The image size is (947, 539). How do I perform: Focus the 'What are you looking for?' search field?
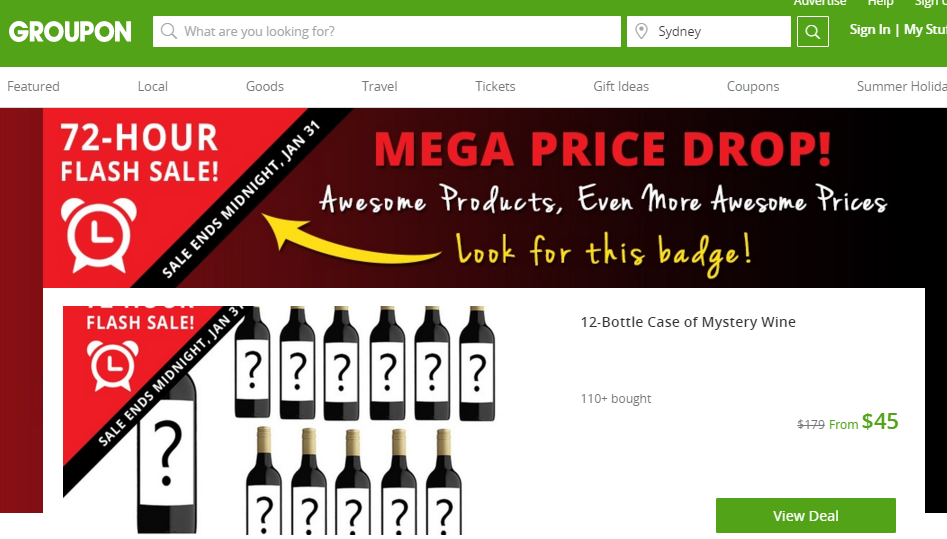[387, 31]
